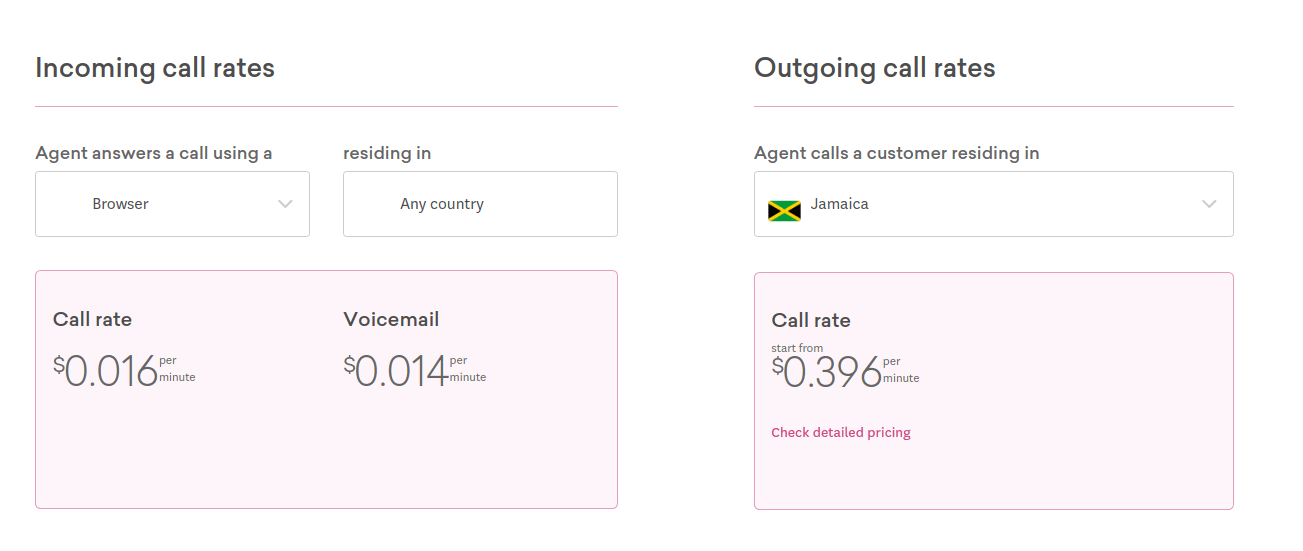Click Call rate label in incoming panel
This screenshot has height=551, width=1303.
(x=92, y=319)
